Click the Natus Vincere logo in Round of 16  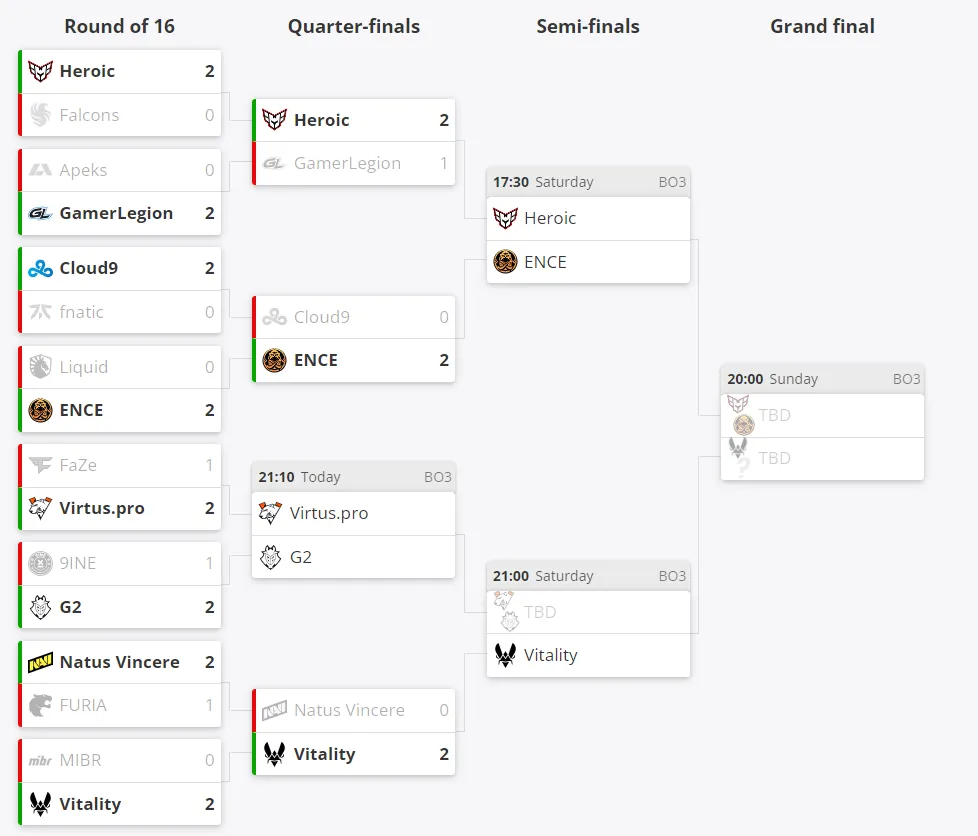41,662
